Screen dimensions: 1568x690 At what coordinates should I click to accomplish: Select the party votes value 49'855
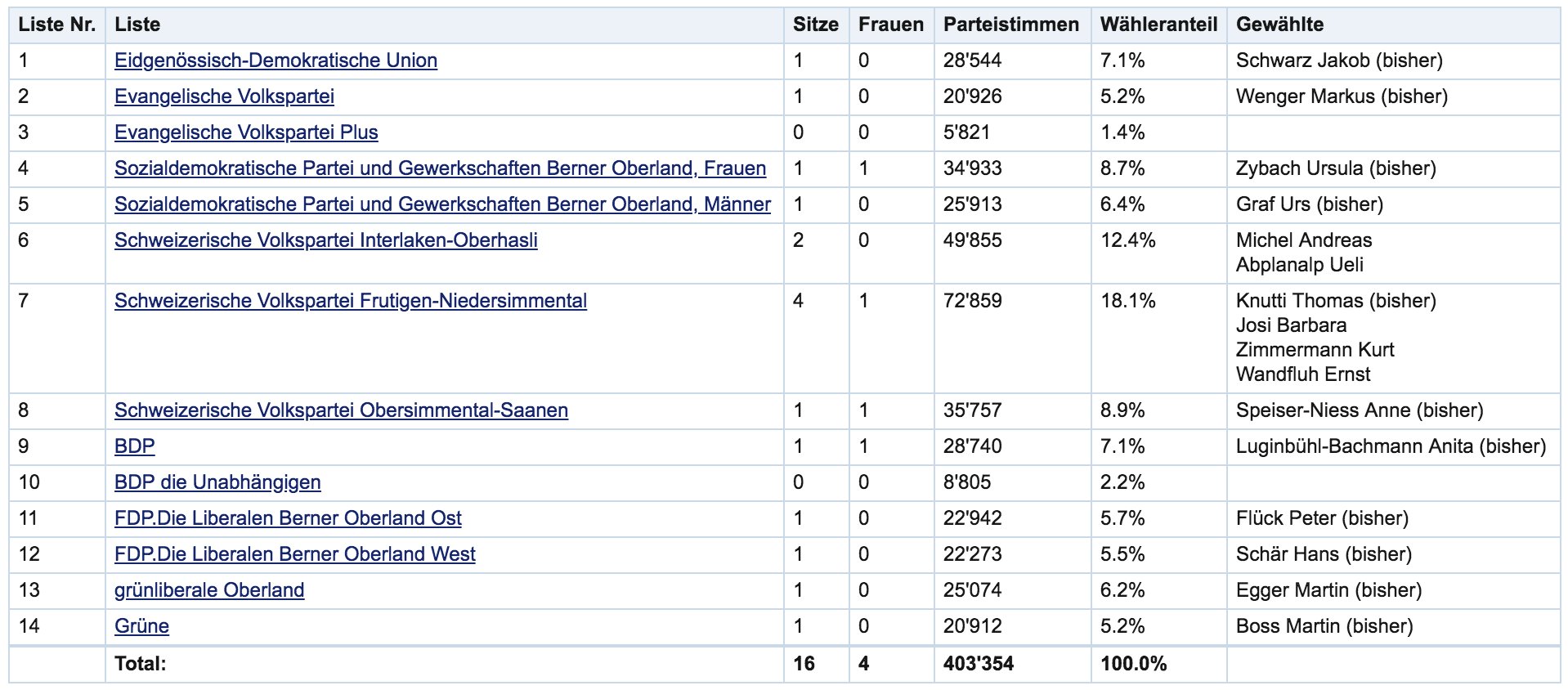[973, 240]
